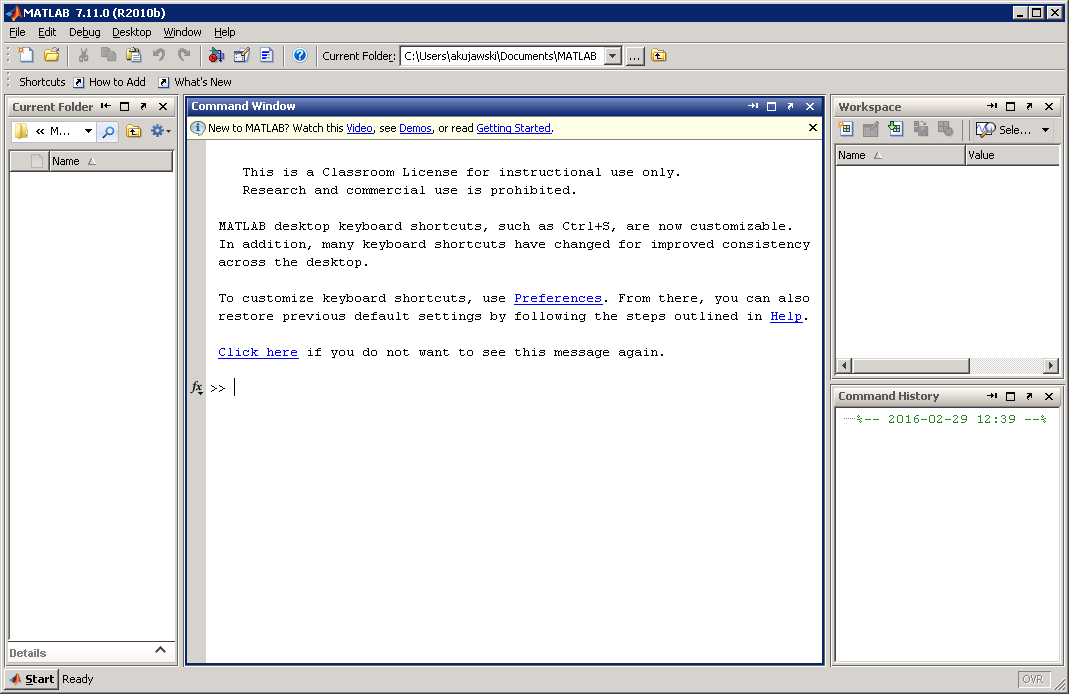Open the Demos link

pos(415,128)
